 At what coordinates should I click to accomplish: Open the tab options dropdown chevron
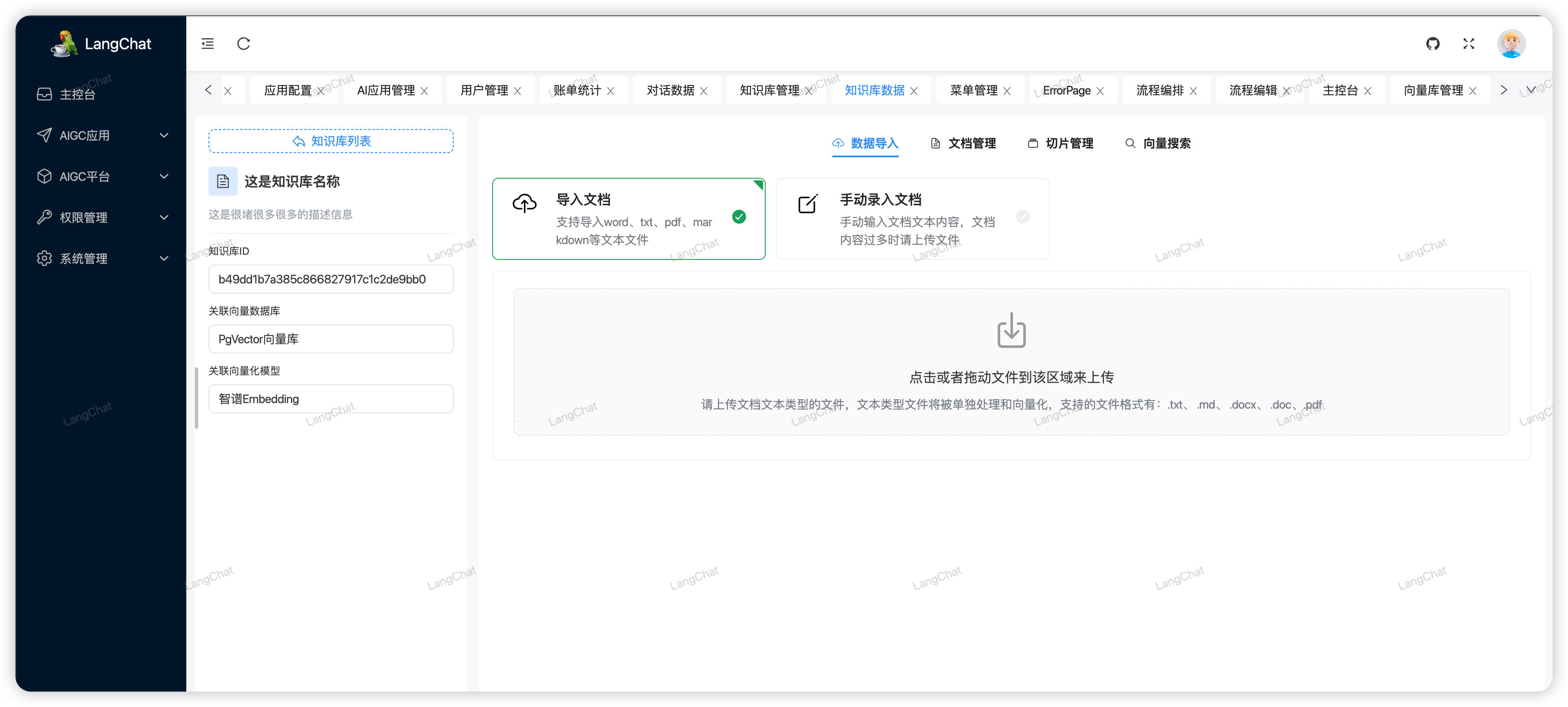(1531, 90)
